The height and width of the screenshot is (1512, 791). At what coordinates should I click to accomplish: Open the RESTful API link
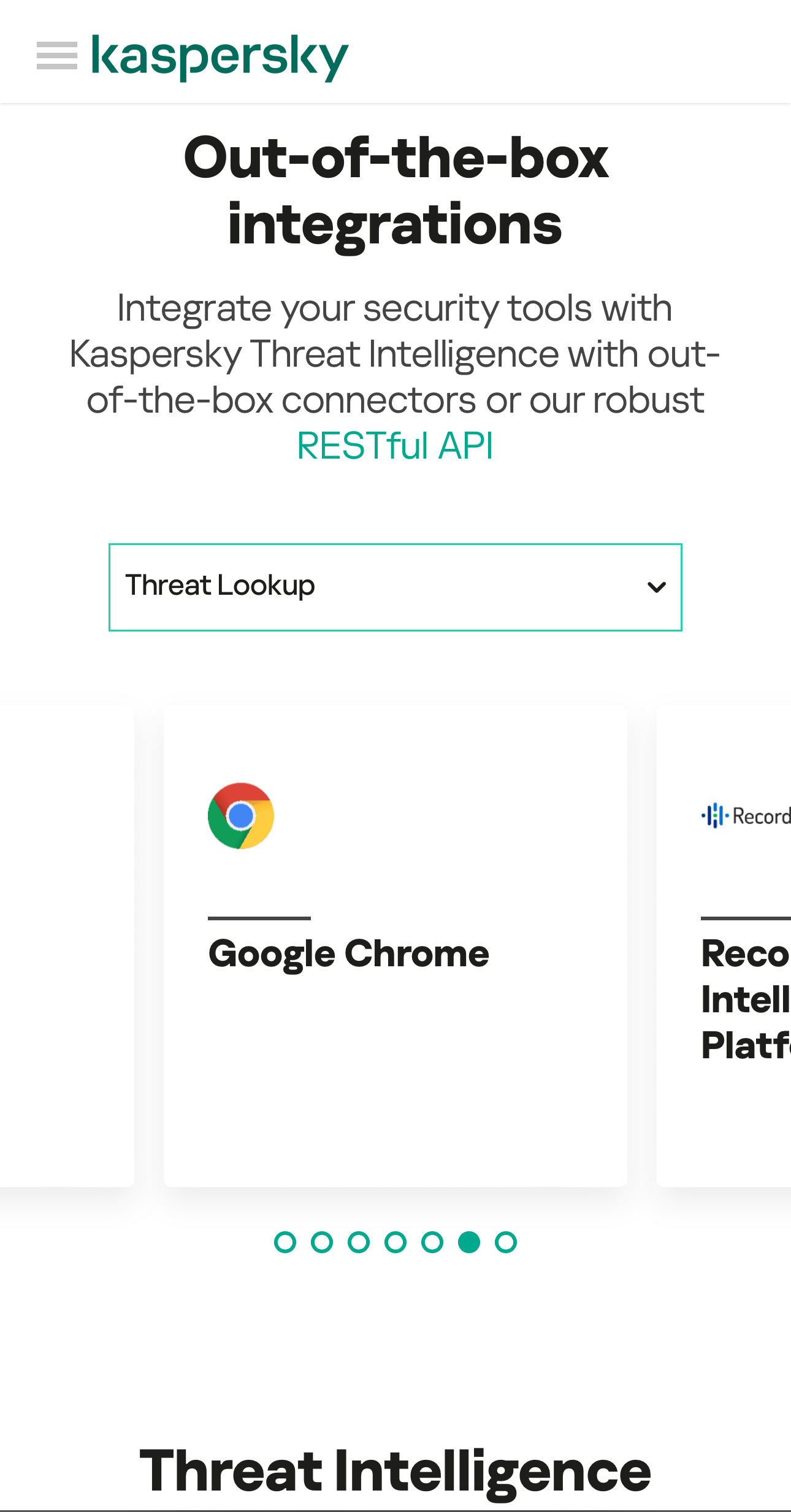click(x=395, y=446)
